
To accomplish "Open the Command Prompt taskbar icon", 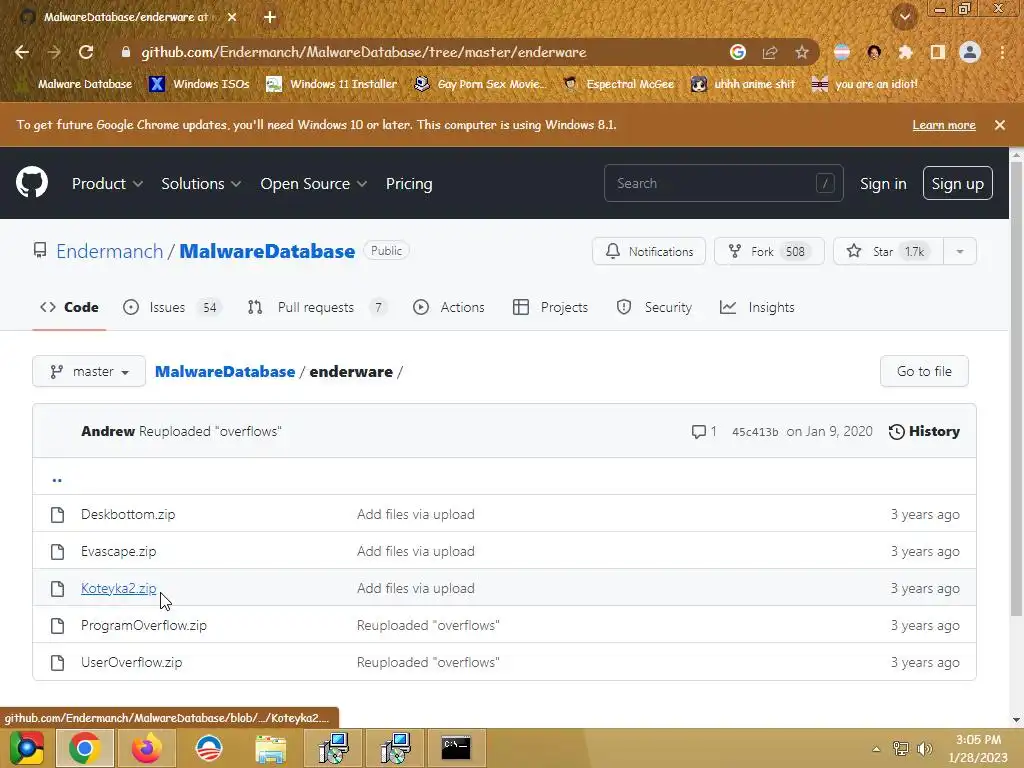I will 456,748.
